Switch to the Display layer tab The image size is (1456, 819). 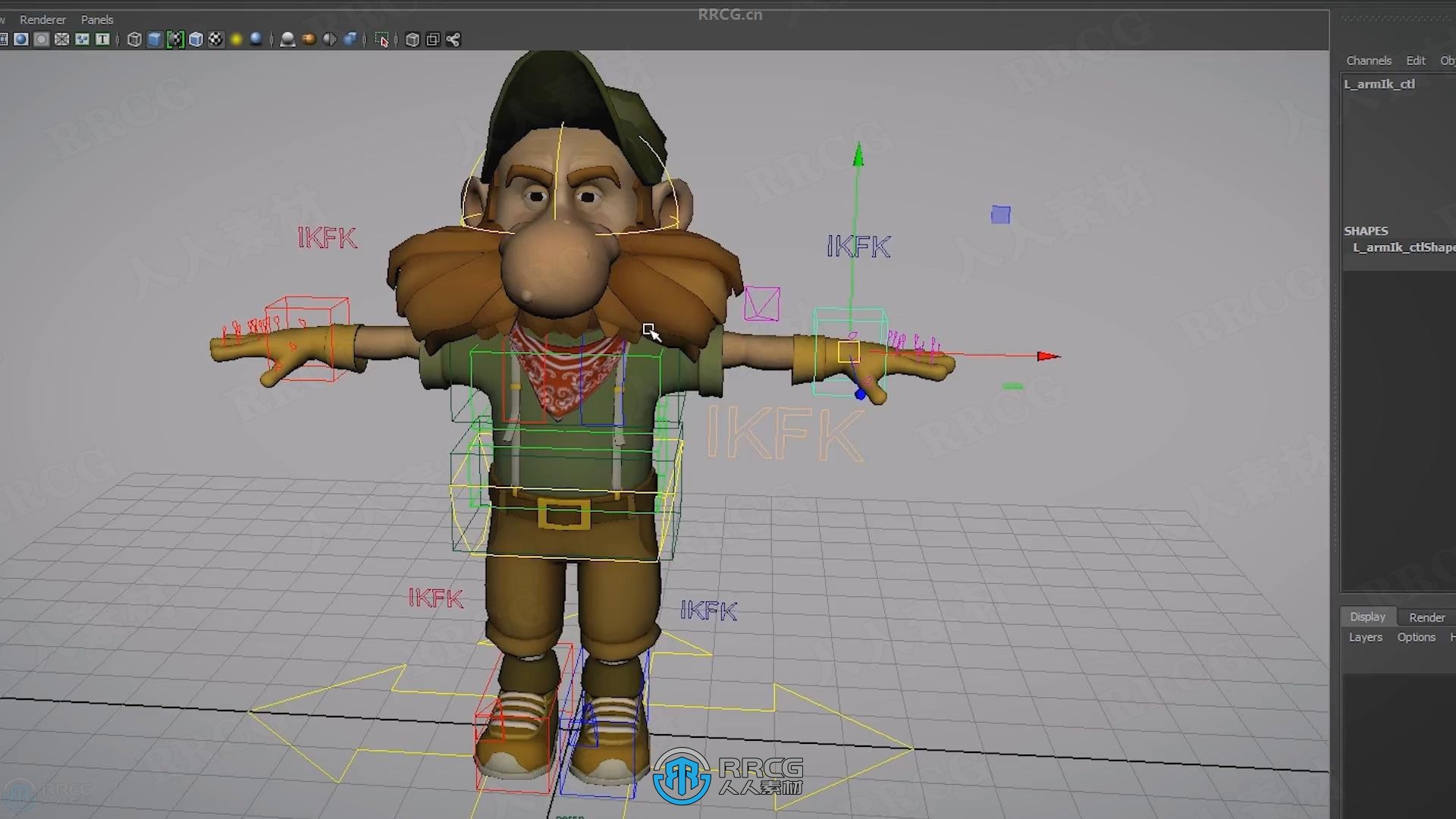point(1367,617)
